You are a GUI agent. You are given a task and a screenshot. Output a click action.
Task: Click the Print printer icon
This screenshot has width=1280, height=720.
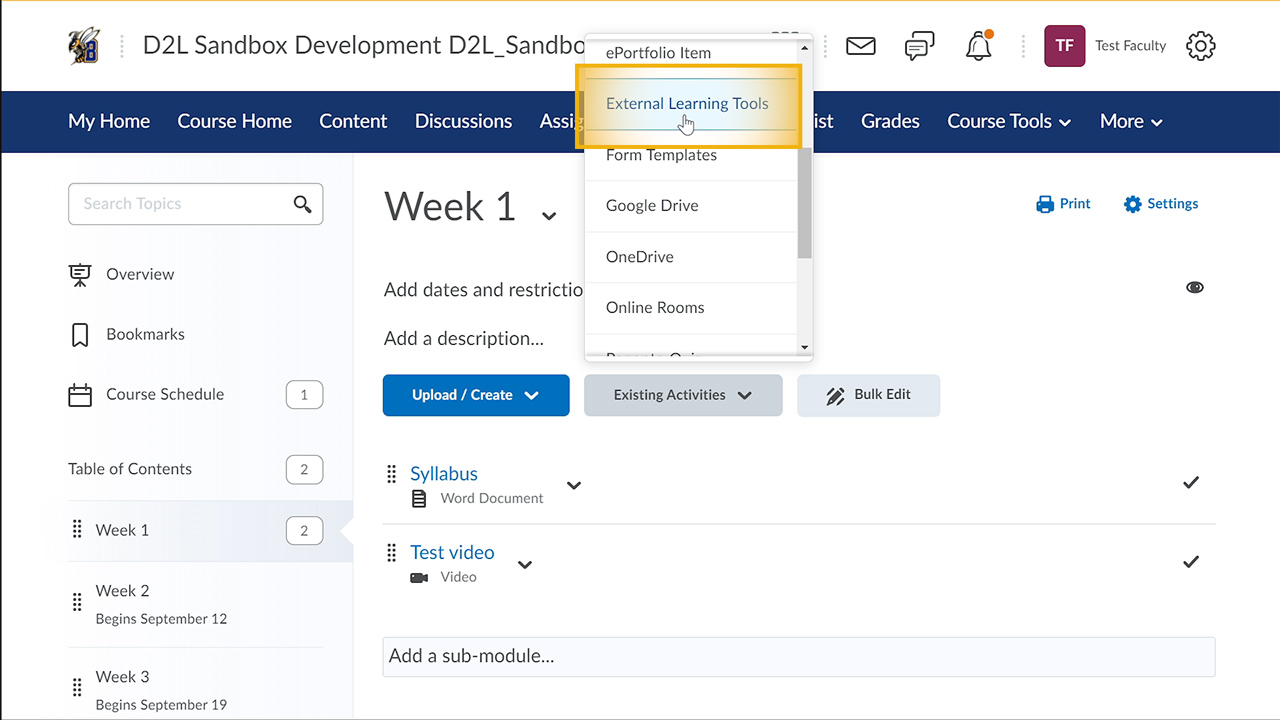pyautogui.click(x=1045, y=204)
